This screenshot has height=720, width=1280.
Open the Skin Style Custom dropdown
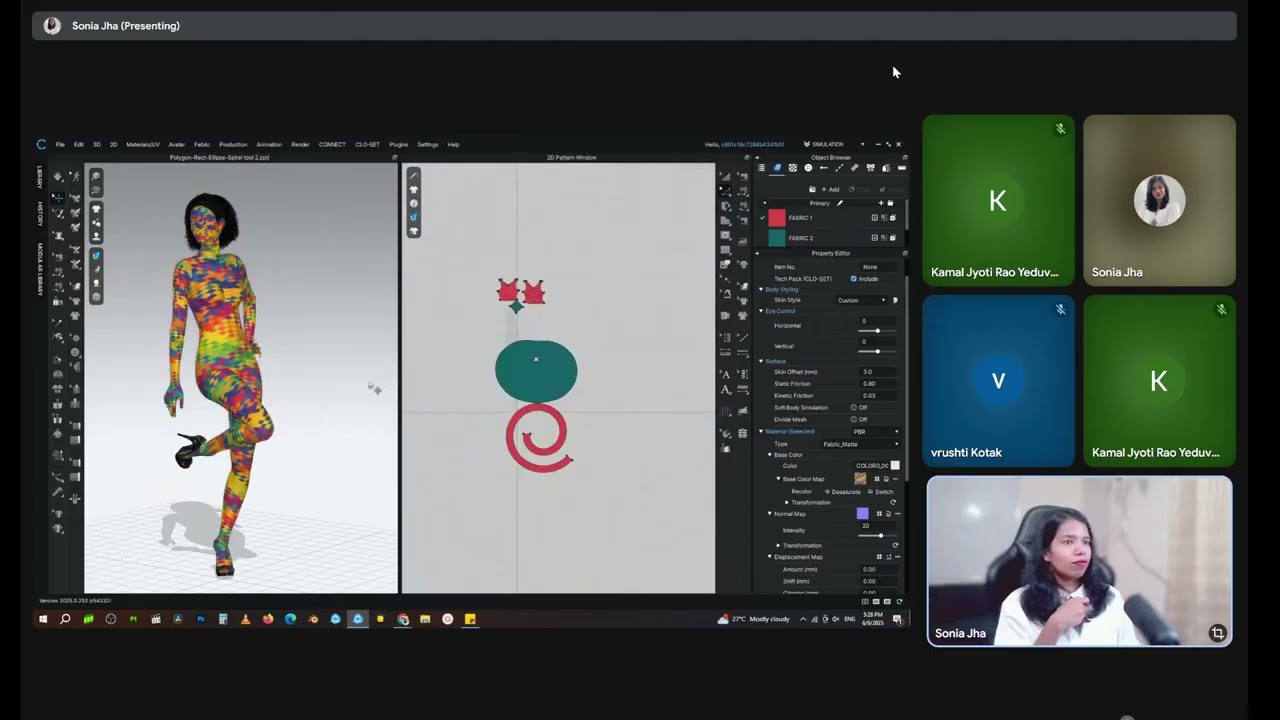pyautogui.click(x=861, y=300)
